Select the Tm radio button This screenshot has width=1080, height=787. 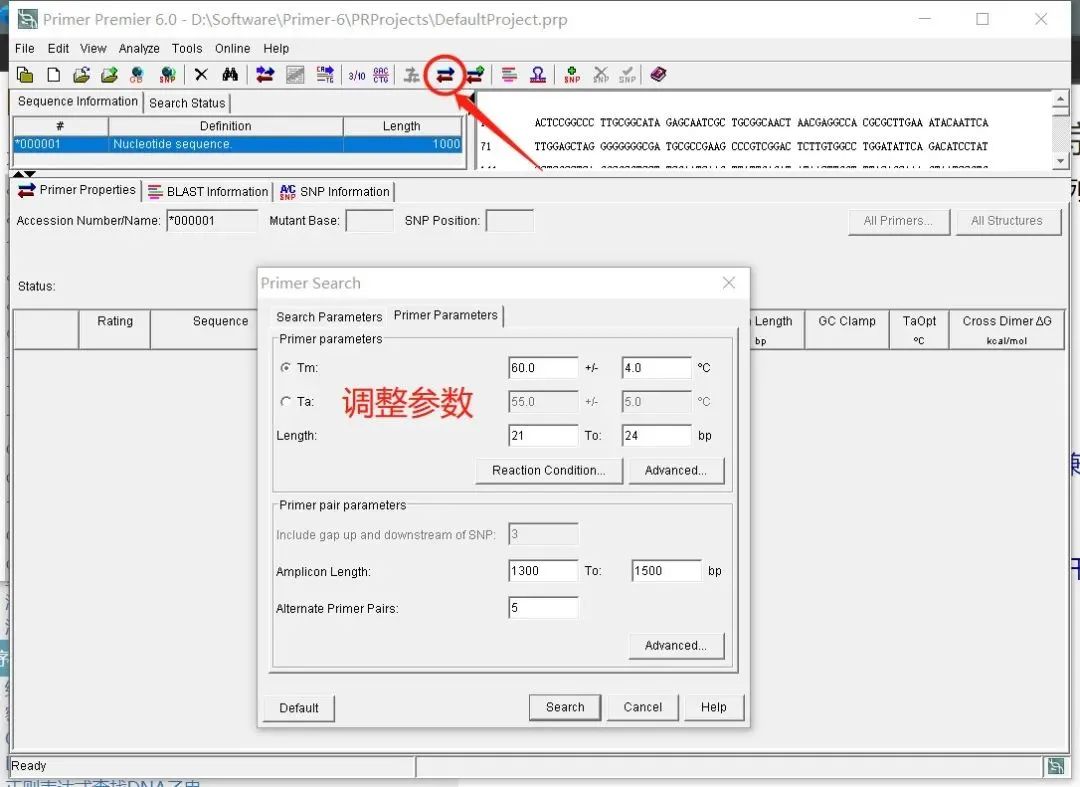pos(286,368)
